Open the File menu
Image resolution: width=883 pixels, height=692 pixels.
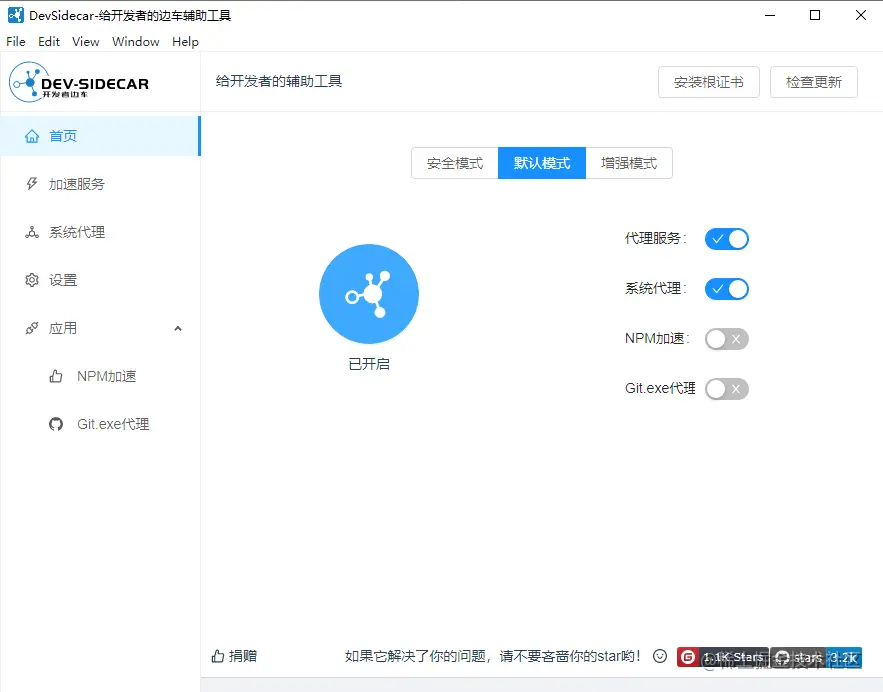point(16,42)
